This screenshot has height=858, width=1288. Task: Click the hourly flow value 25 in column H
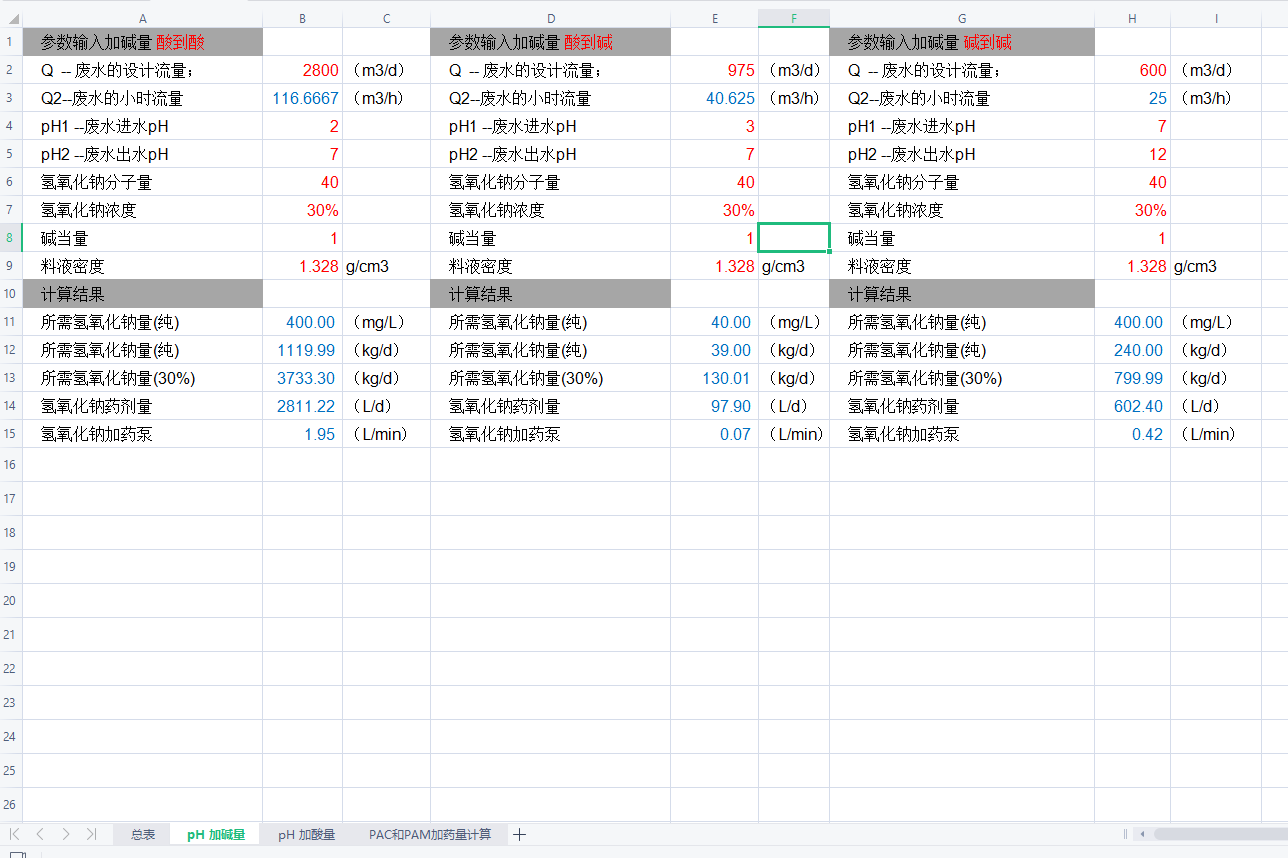[1132, 98]
